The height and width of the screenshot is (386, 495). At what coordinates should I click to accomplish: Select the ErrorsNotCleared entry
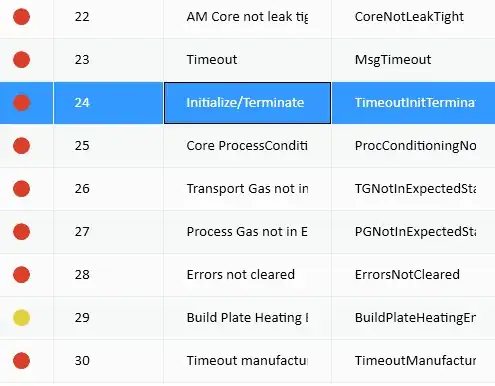pos(413,275)
